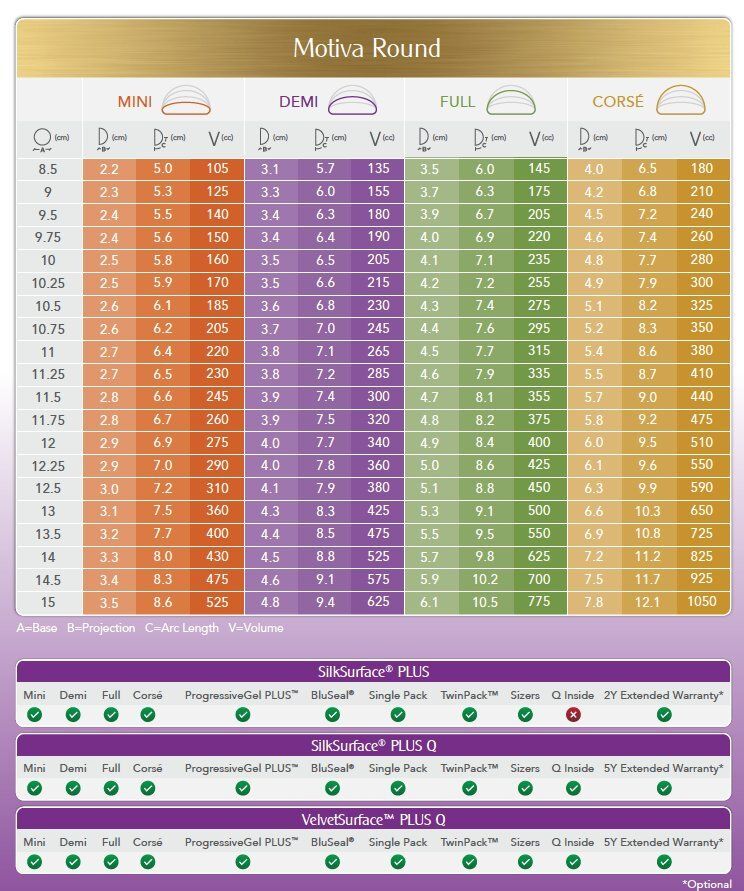Click CORSÉ volume 180 in 8.5 row

pyautogui.click(x=702, y=168)
